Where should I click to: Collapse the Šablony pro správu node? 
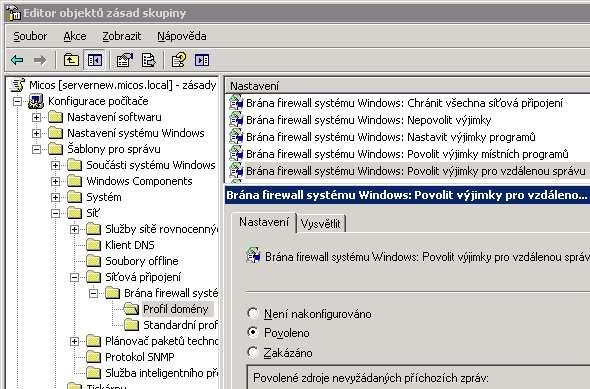coord(36,149)
